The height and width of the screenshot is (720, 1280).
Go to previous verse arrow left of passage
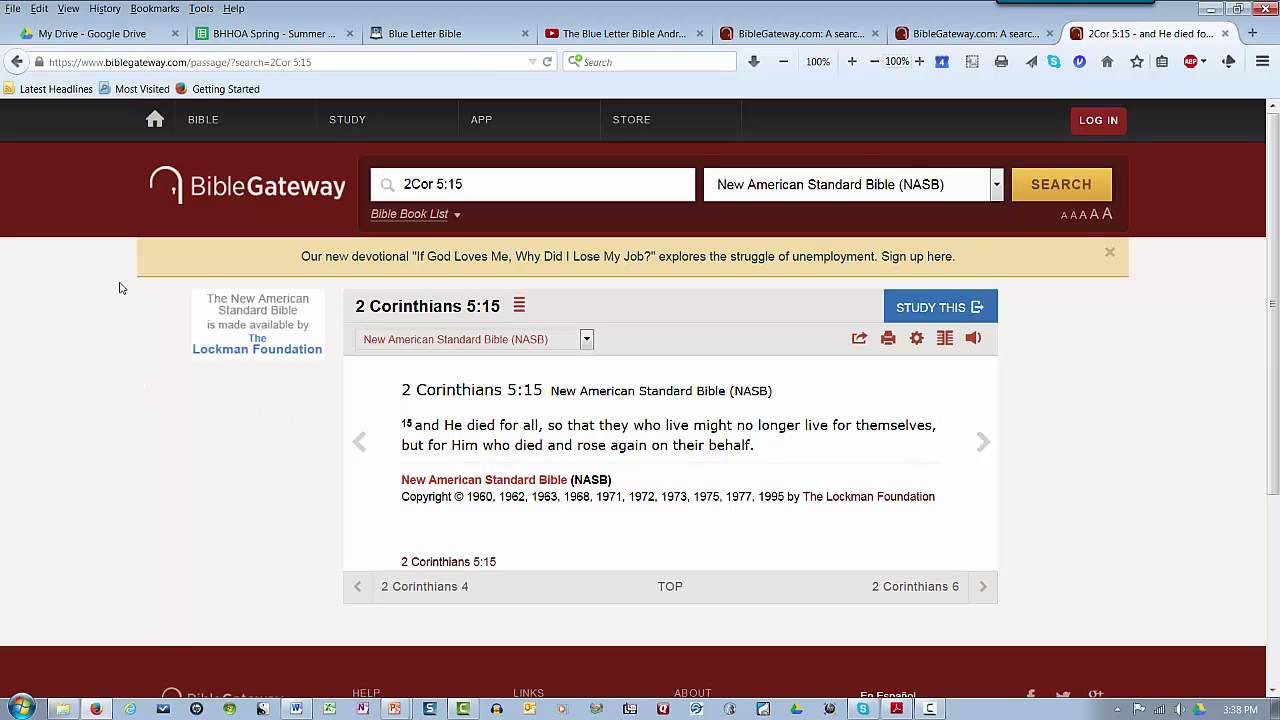(x=360, y=442)
